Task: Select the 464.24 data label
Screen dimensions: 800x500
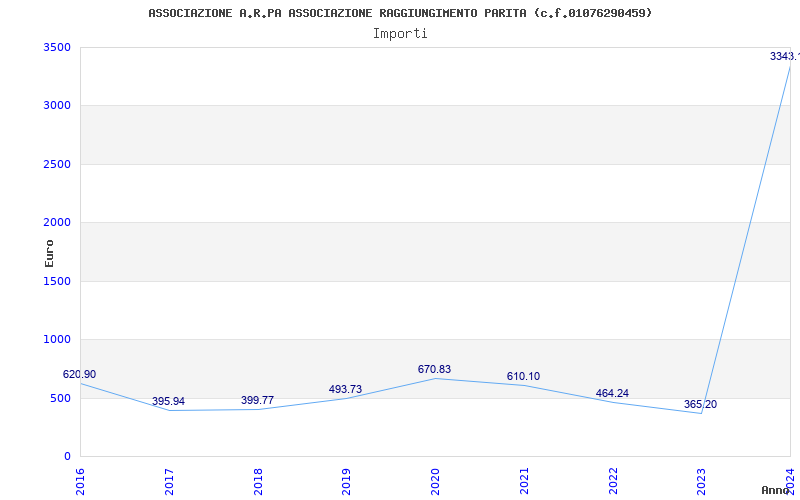Action: (x=612, y=393)
